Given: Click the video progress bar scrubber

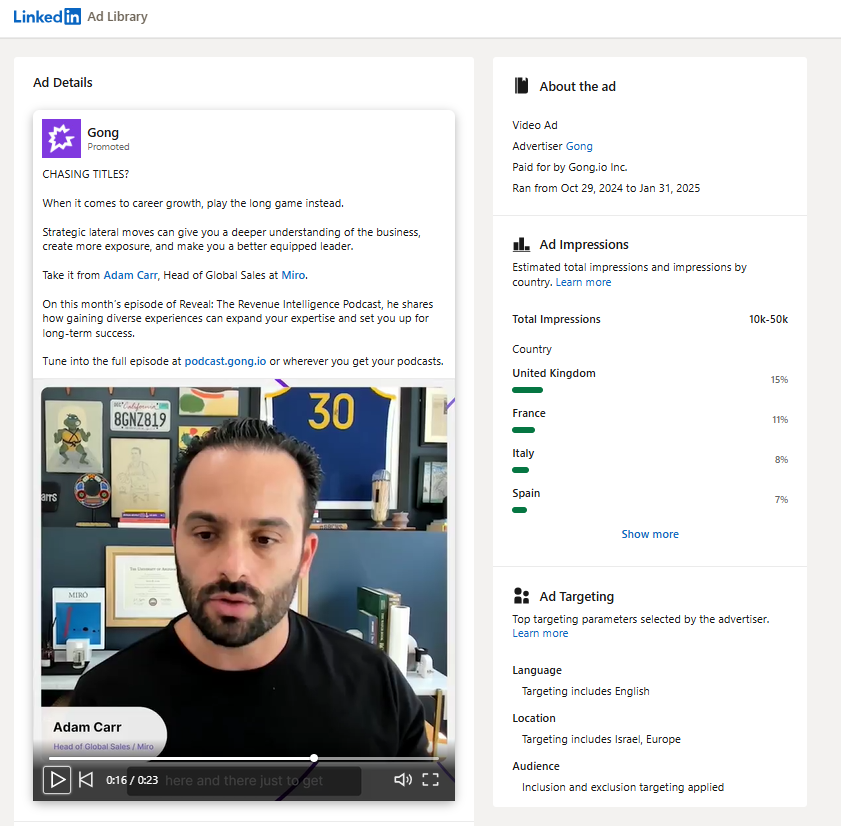Looking at the screenshot, I should coord(314,758).
